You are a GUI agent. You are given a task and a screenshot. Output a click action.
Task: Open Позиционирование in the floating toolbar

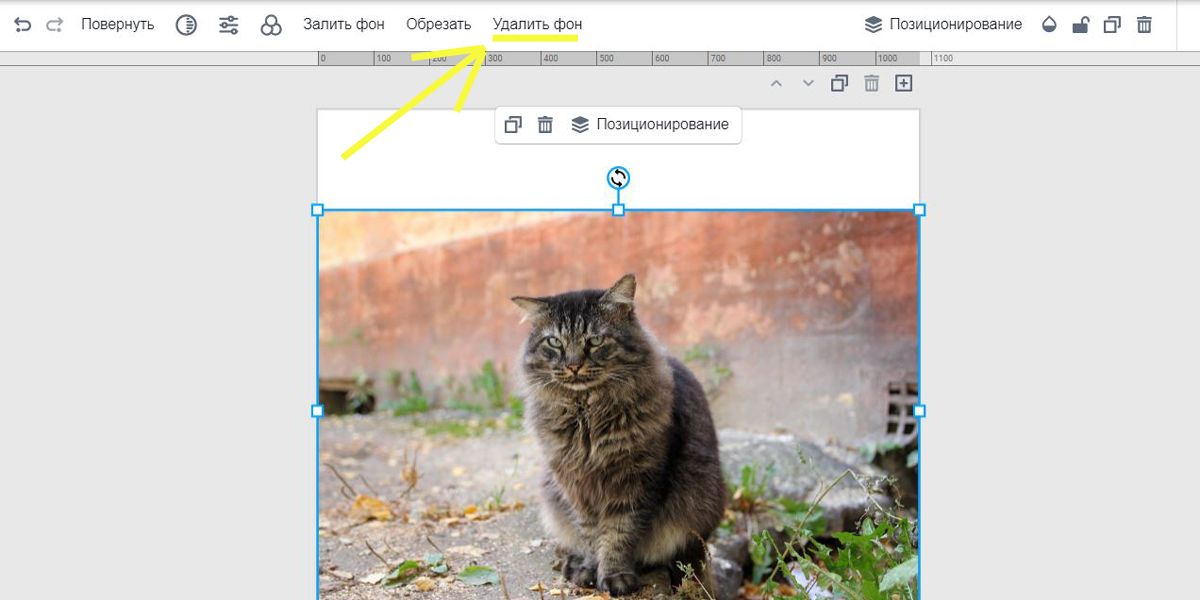(x=650, y=125)
